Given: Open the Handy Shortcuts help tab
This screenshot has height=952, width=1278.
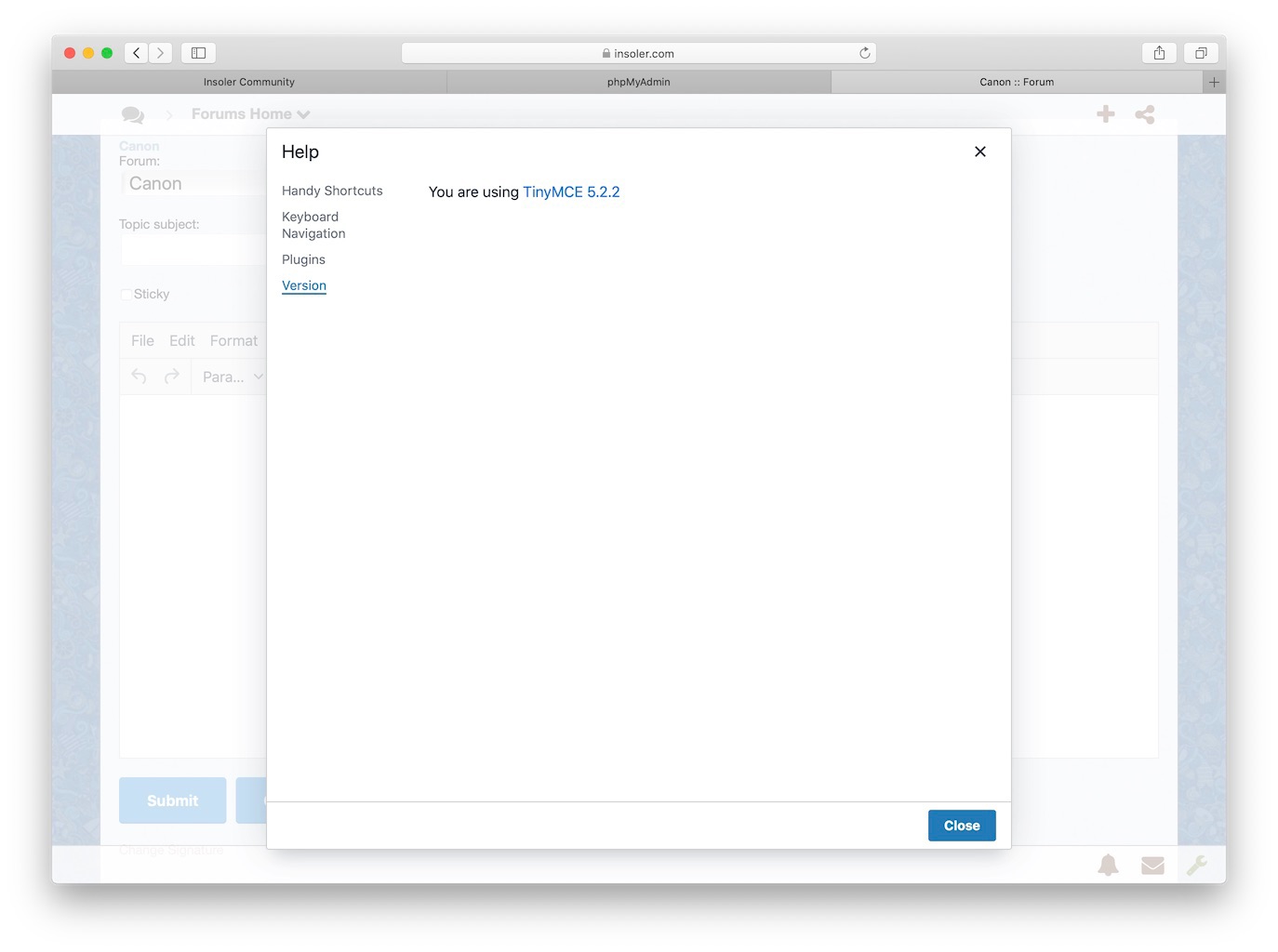Looking at the screenshot, I should 332,191.
